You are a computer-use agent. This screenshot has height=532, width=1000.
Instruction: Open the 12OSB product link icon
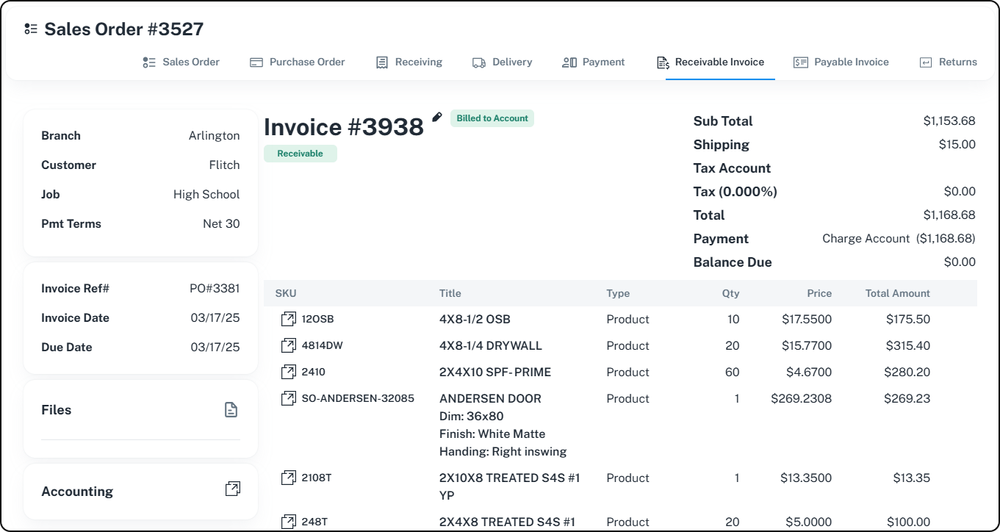(288, 319)
